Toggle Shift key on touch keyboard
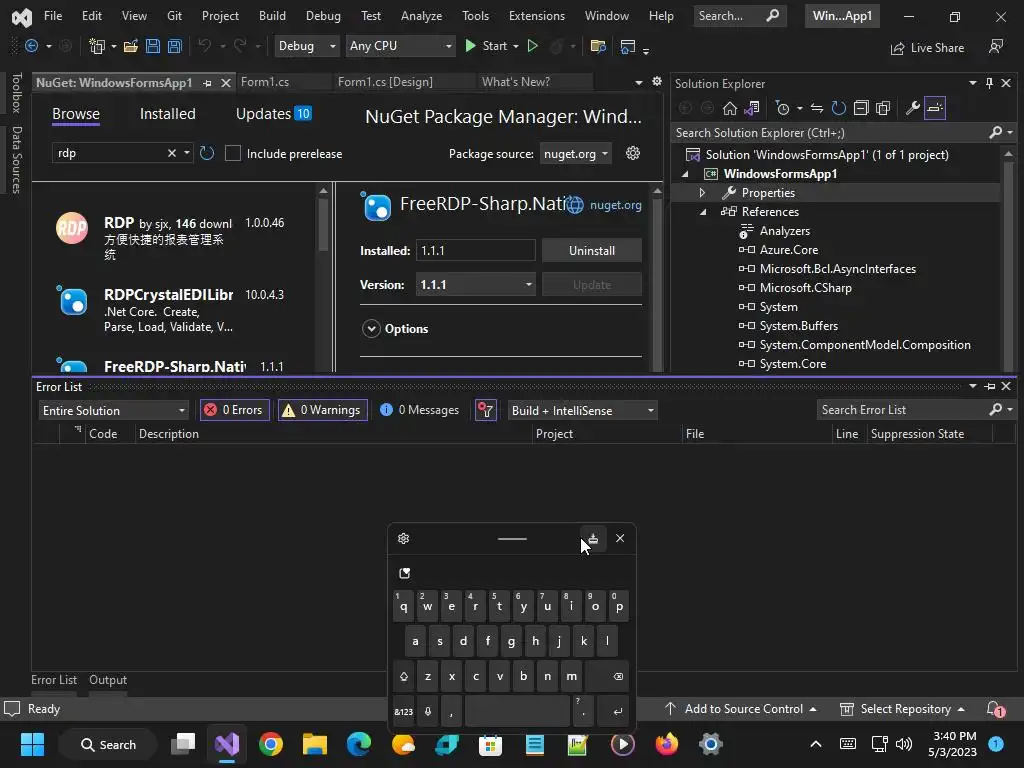Screen dimensions: 1024x768 404,677
